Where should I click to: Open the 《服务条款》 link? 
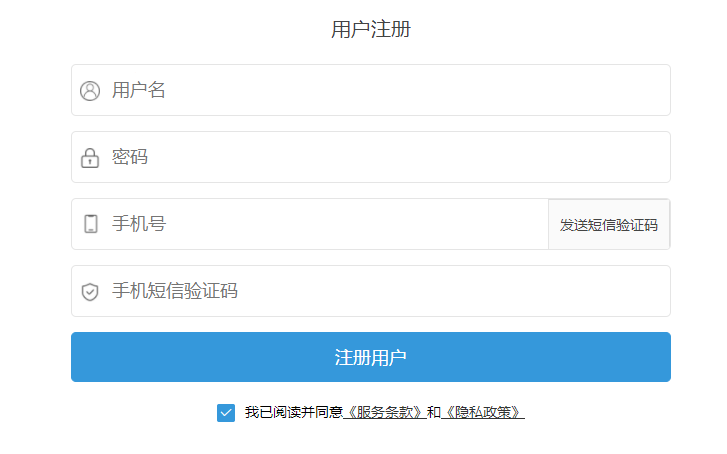(x=384, y=413)
